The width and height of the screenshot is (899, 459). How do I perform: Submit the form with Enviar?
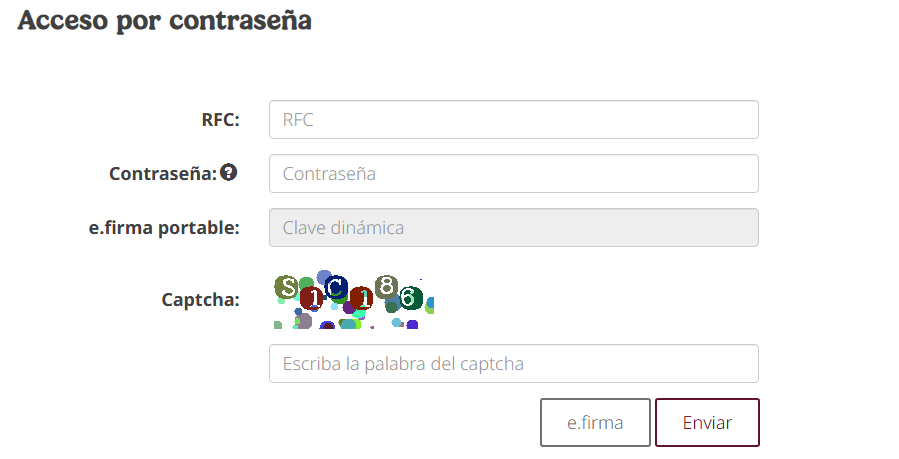[708, 422]
